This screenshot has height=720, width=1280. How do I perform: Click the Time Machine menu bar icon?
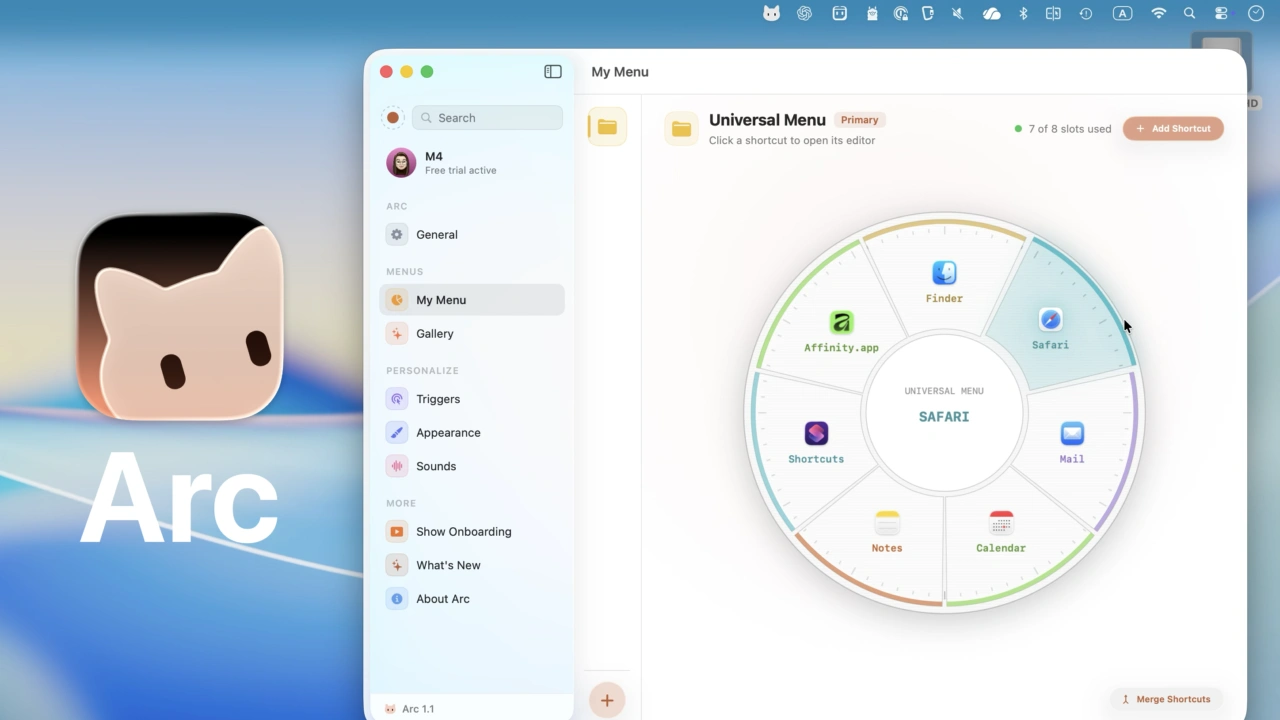(1086, 13)
